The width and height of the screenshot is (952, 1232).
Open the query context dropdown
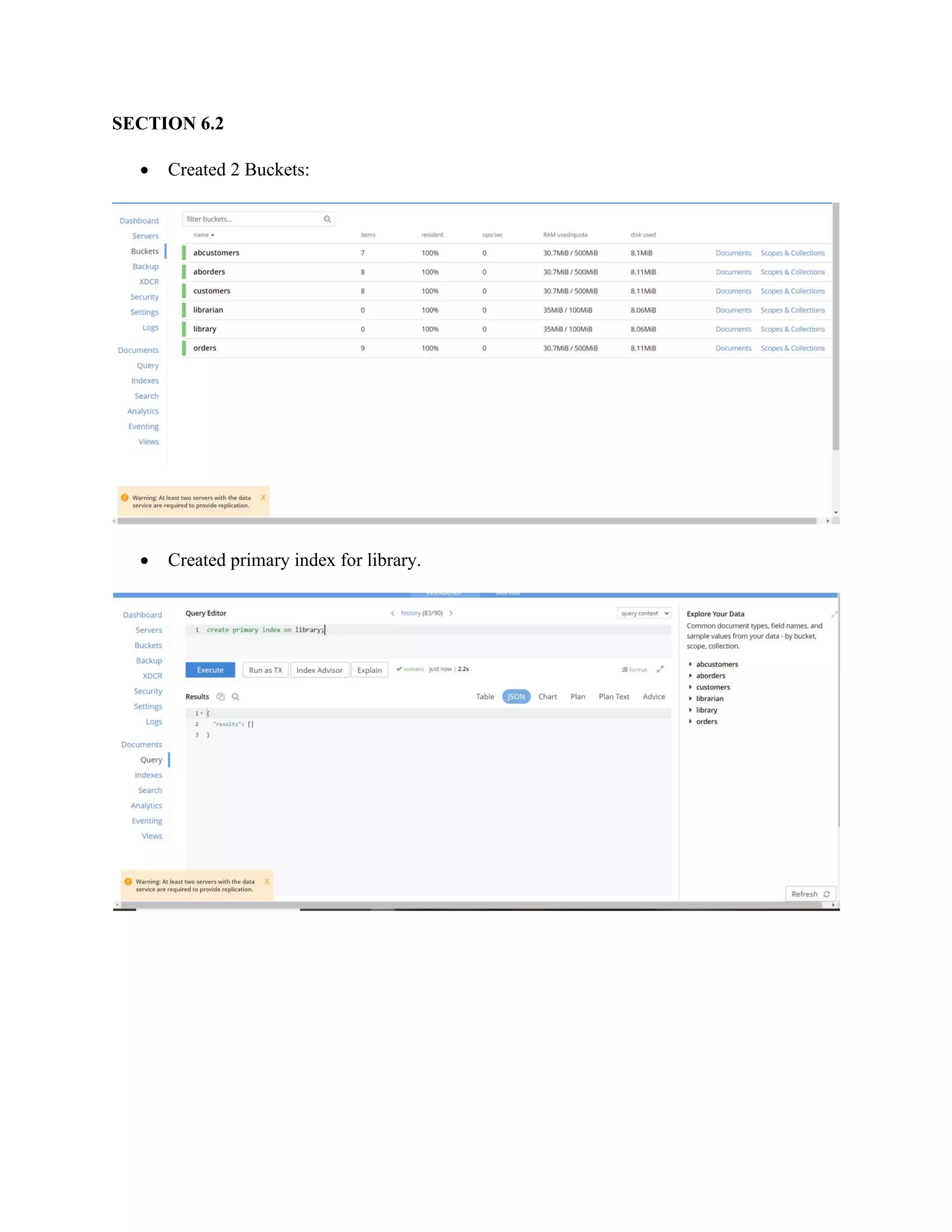point(643,613)
